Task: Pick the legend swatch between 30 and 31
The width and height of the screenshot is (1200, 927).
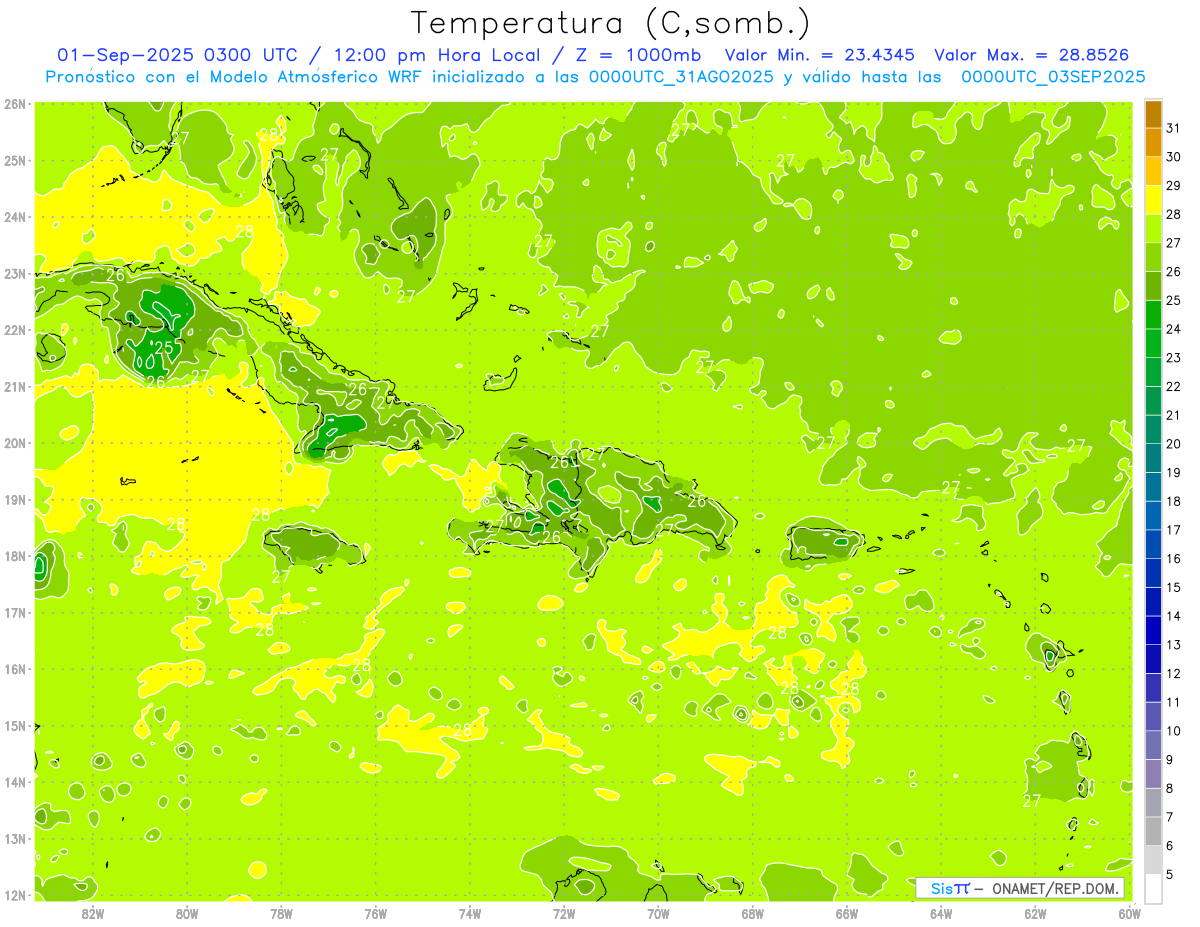Action: click(x=1153, y=142)
